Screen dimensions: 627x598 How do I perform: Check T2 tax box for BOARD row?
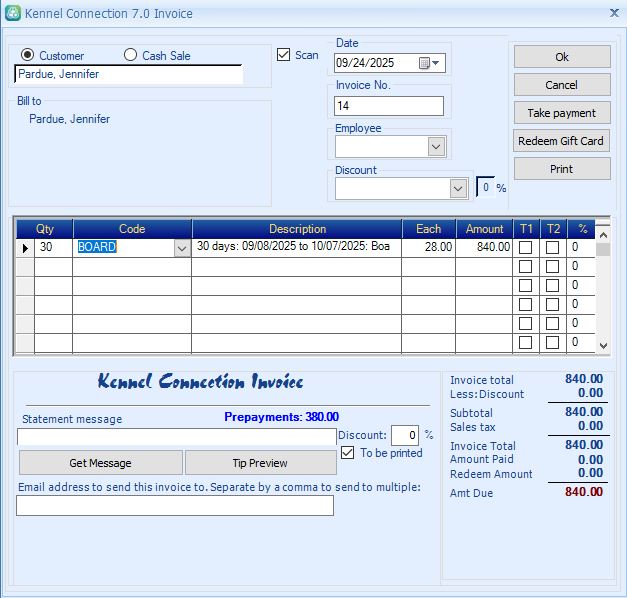(x=552, y=247)
